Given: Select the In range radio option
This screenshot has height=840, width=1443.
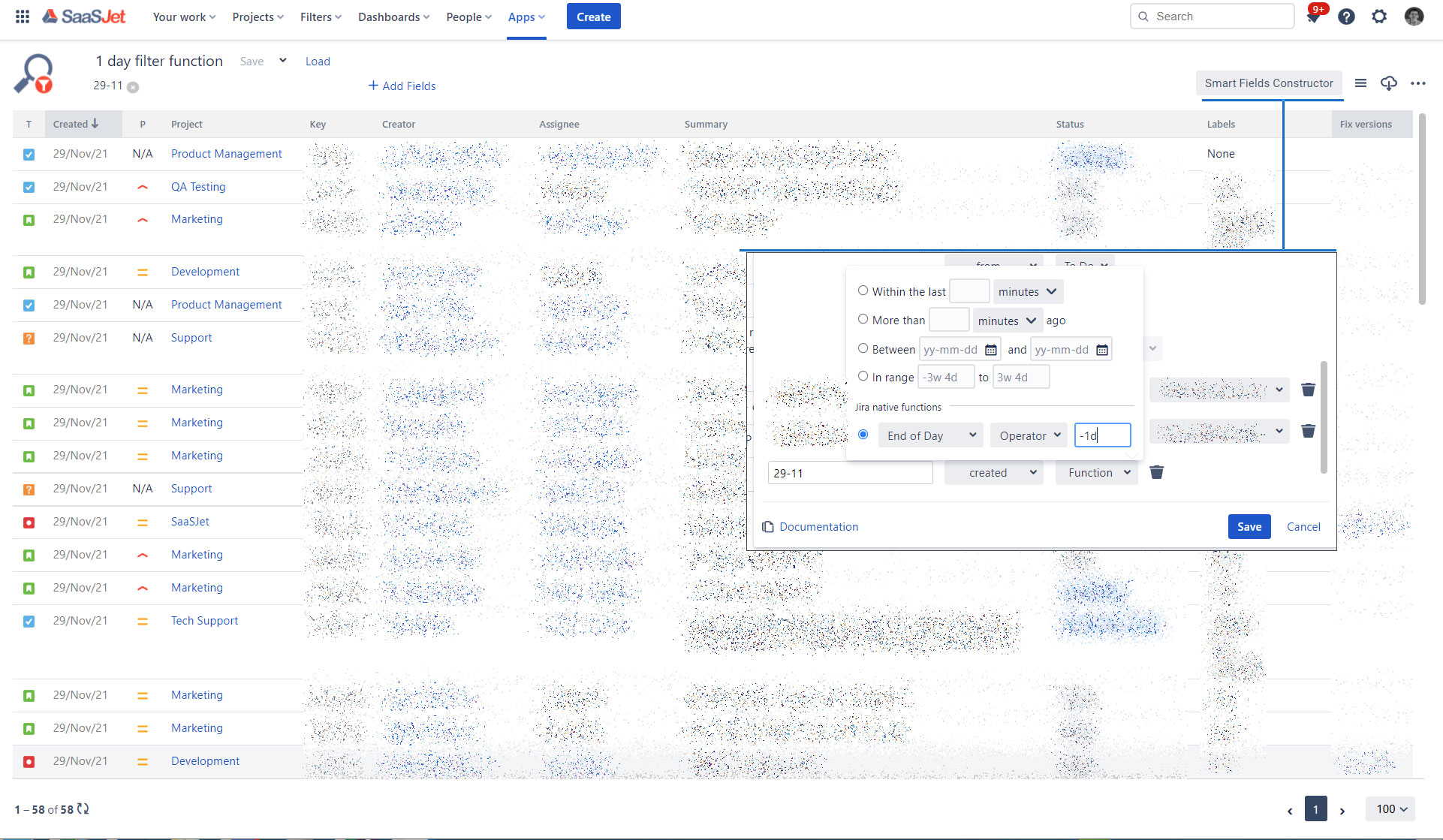Looking at the screenshot, I should click(863, 376).
